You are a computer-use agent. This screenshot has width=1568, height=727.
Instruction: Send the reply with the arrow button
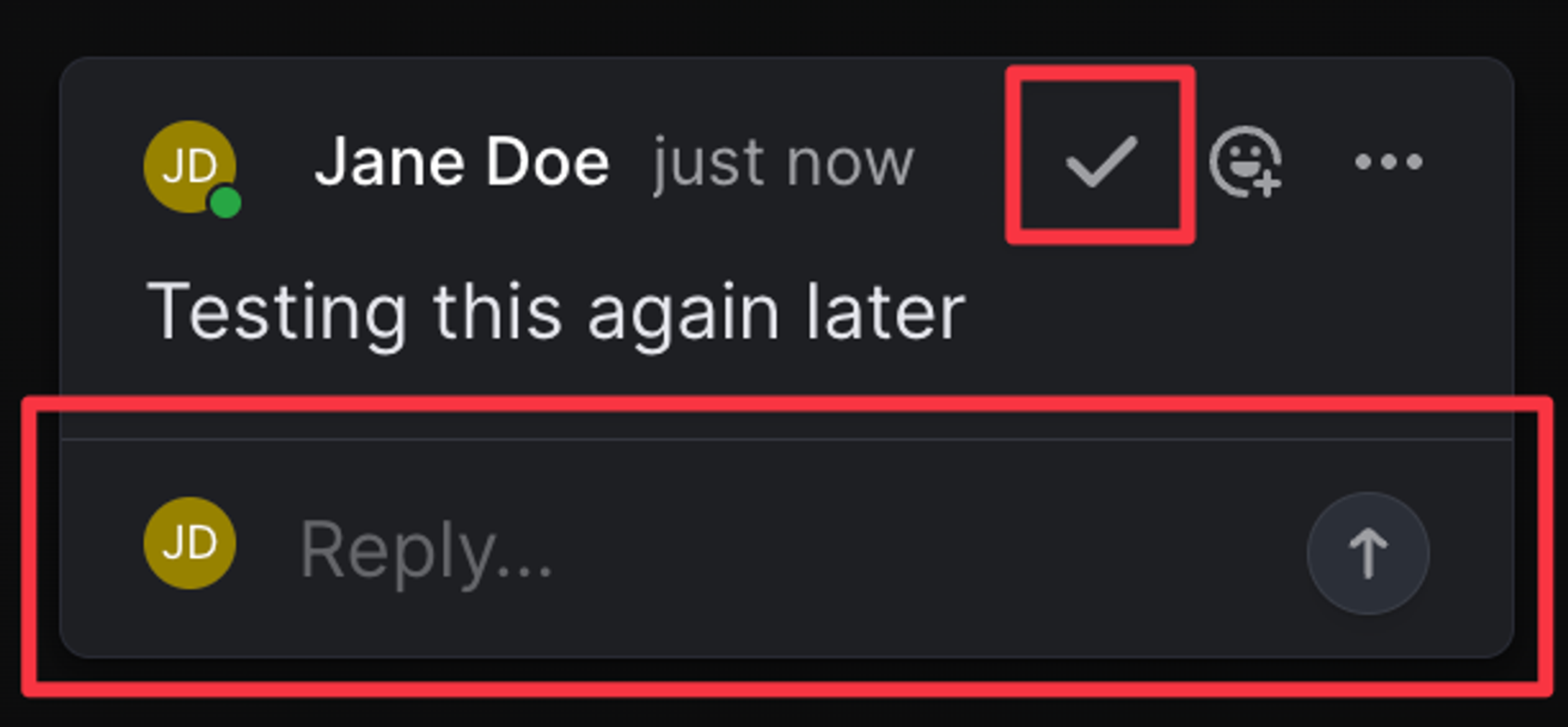(1368, 553)
